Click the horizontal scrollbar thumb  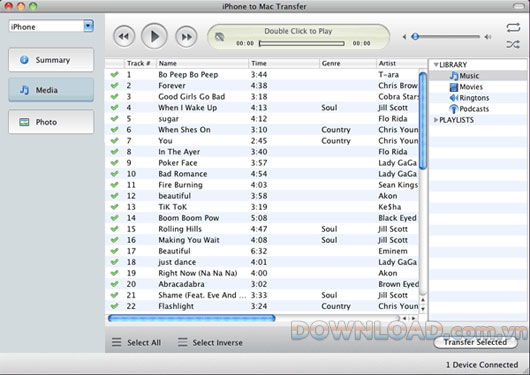pos(191,318)
